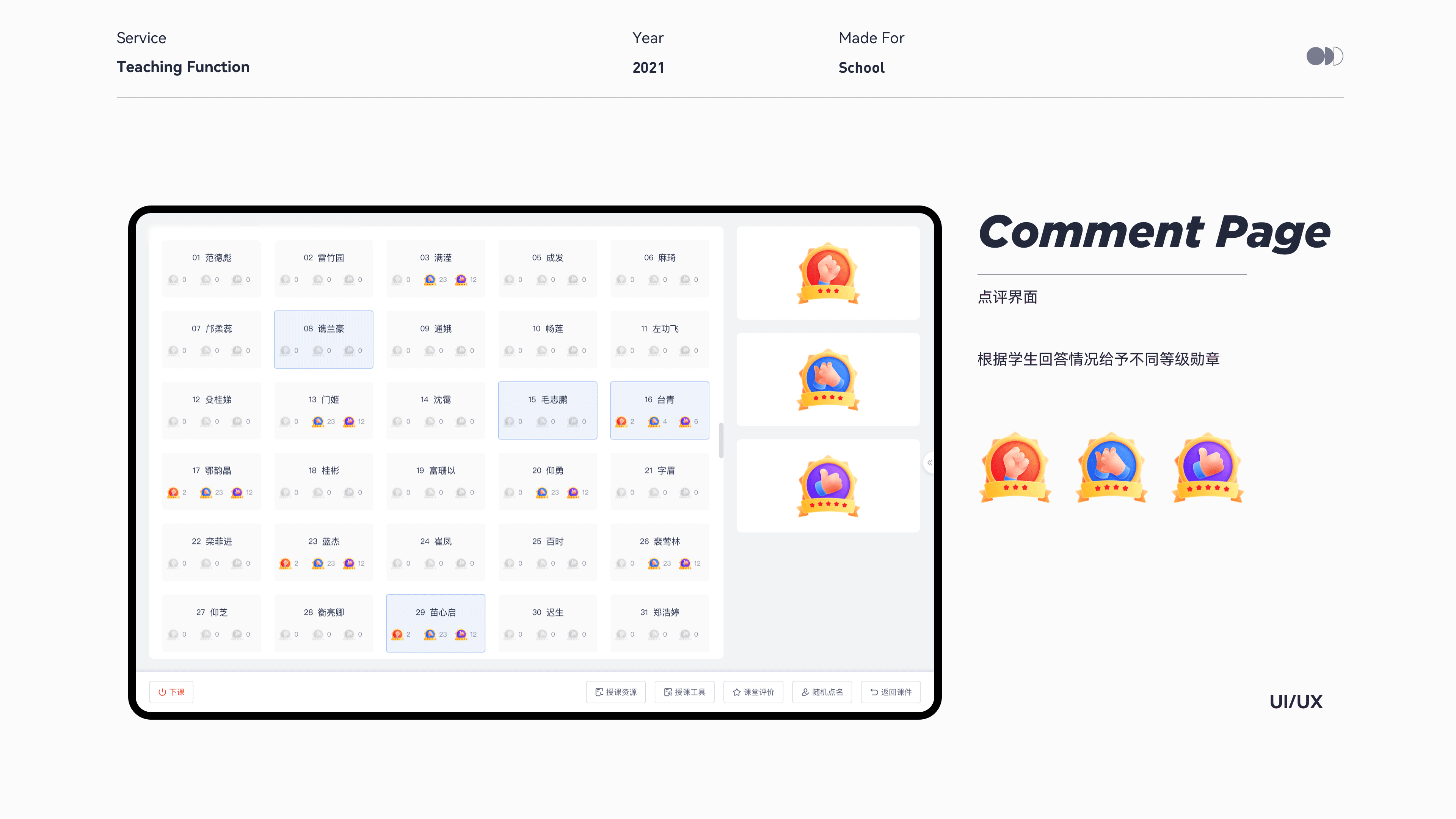This screenshot has height=819, width=1456.
Task: Click 返回课件 return to courseware
Action: (x=891, y=692)
